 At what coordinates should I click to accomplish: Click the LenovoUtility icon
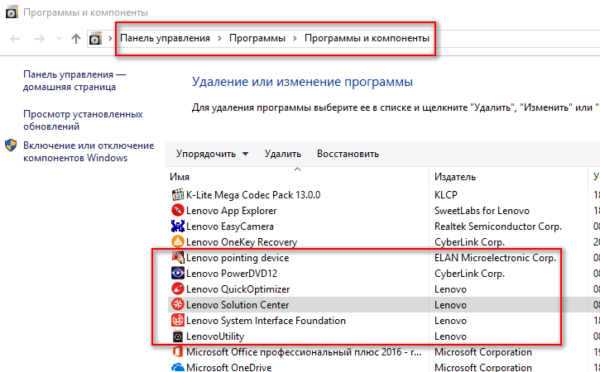(x=178, y=336)
